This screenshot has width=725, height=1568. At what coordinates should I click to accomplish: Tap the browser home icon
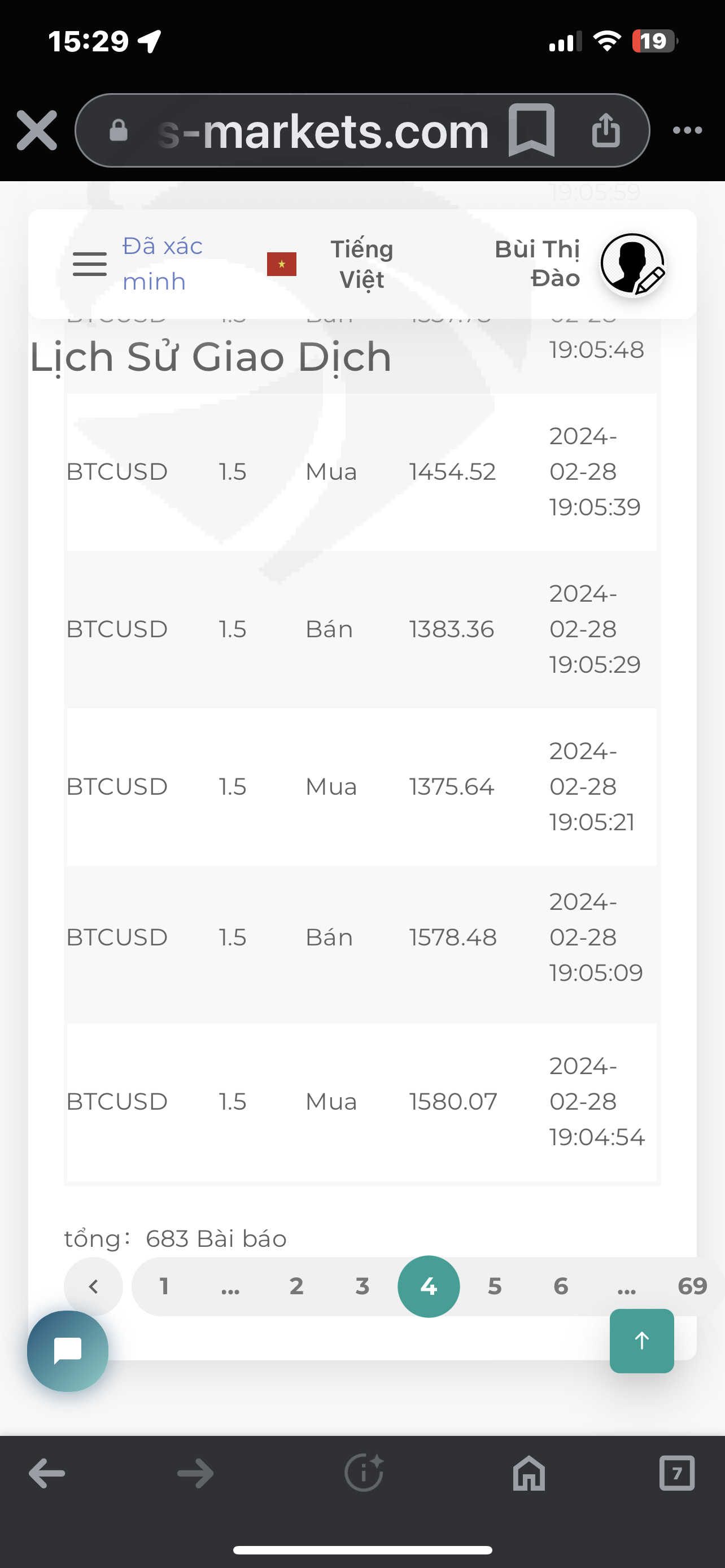click(529, 1474)
